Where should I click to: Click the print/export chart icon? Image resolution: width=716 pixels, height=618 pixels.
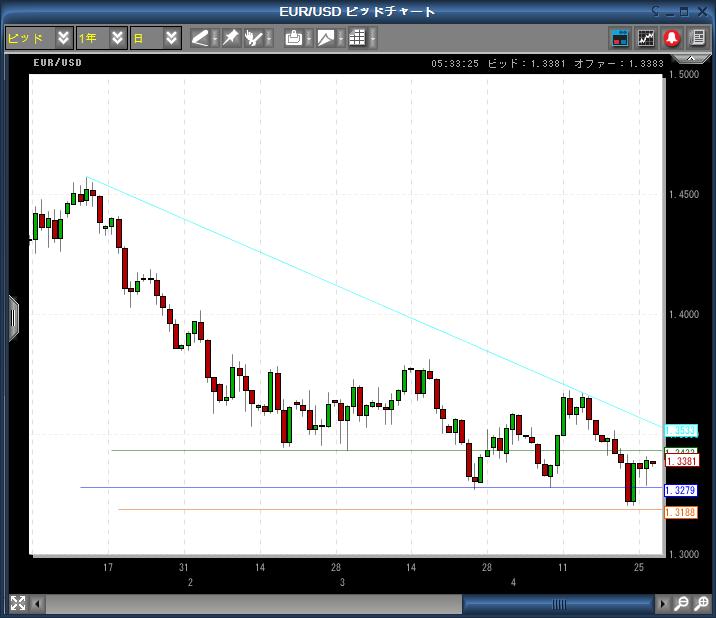tap(293, 38)
